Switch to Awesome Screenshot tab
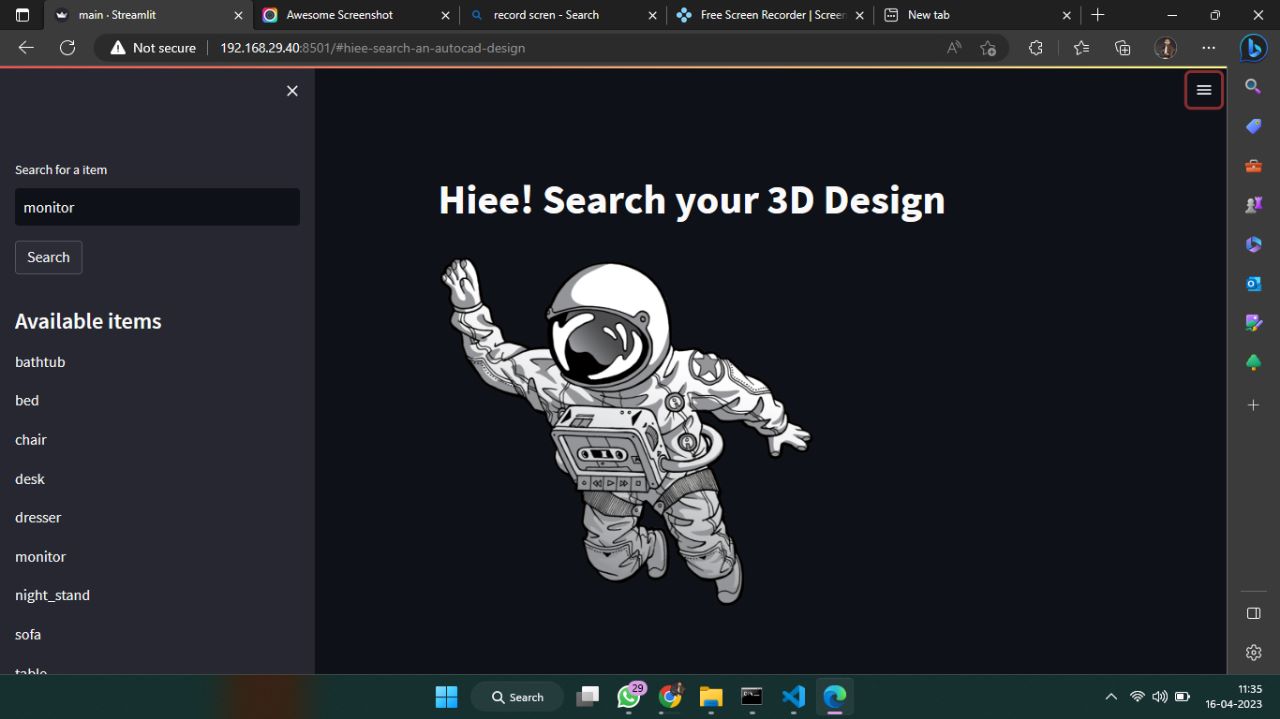The width and height of the screenshot is (1280, 719). click(x=340, y=15)
